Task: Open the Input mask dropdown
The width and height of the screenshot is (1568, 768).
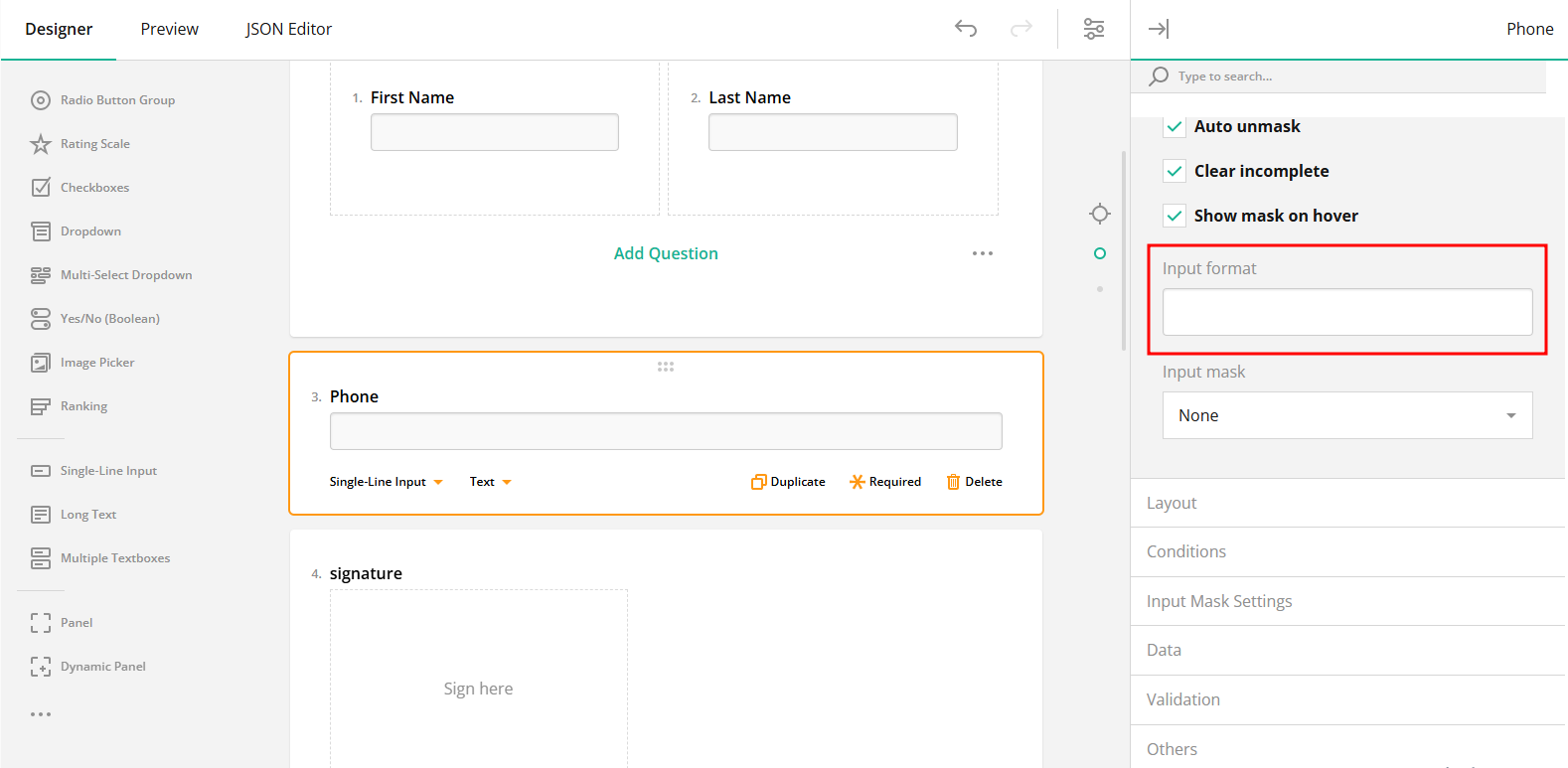Action: [1346, 415]
